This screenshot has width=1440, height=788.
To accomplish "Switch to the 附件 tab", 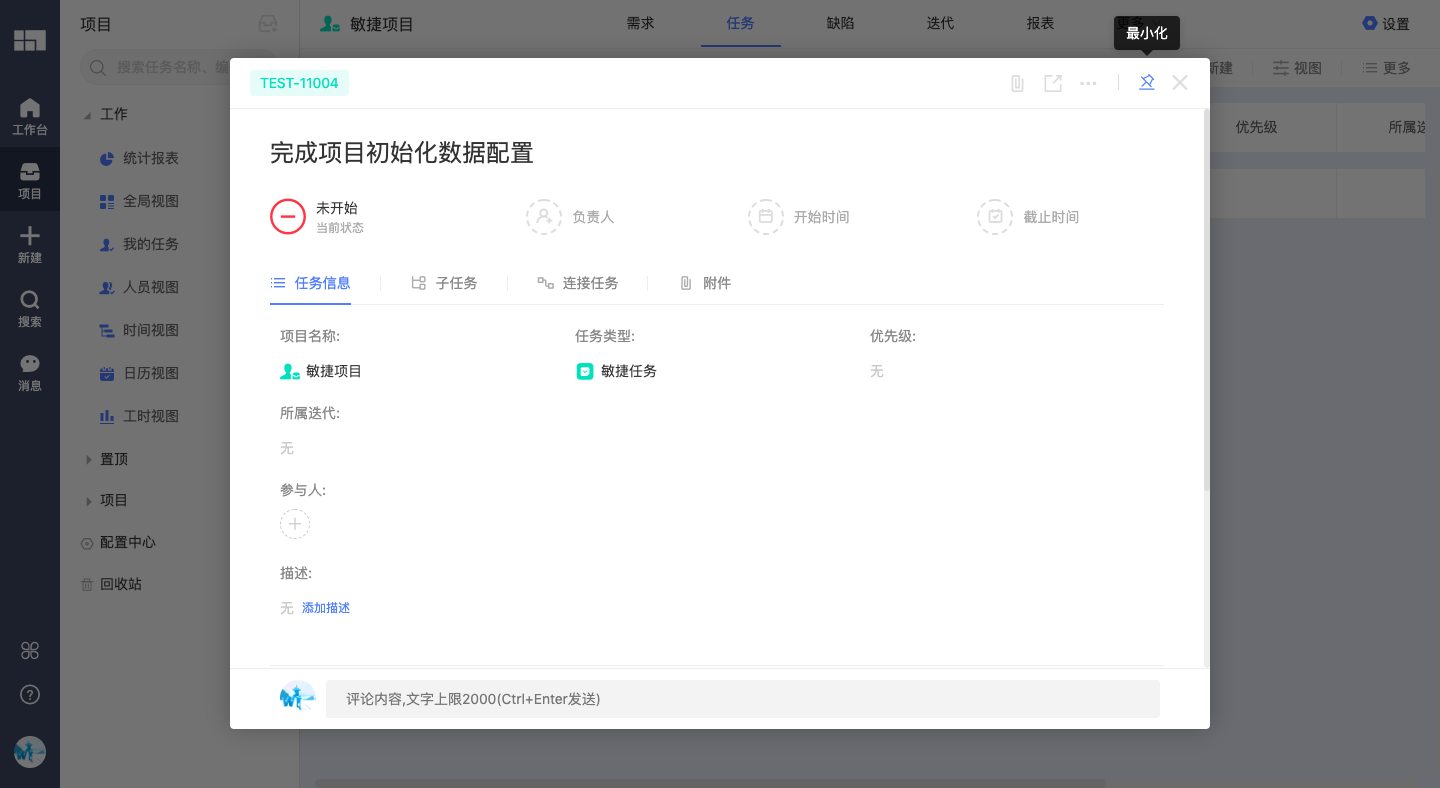I will (705, 283).
